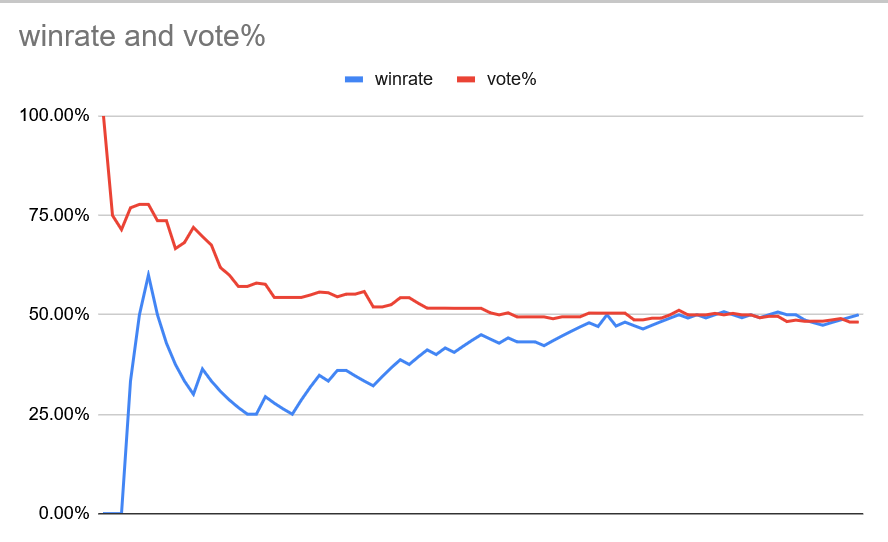The width and height of the screenshot is (888, 542).
Task: Click the 100.00% y-axis label
Action: coord(55,116)
